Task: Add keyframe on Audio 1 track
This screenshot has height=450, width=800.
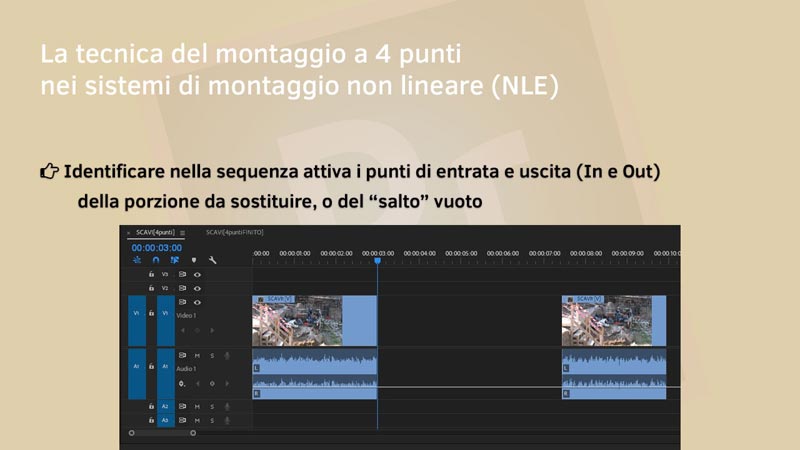Action: (x=212, y=384)
